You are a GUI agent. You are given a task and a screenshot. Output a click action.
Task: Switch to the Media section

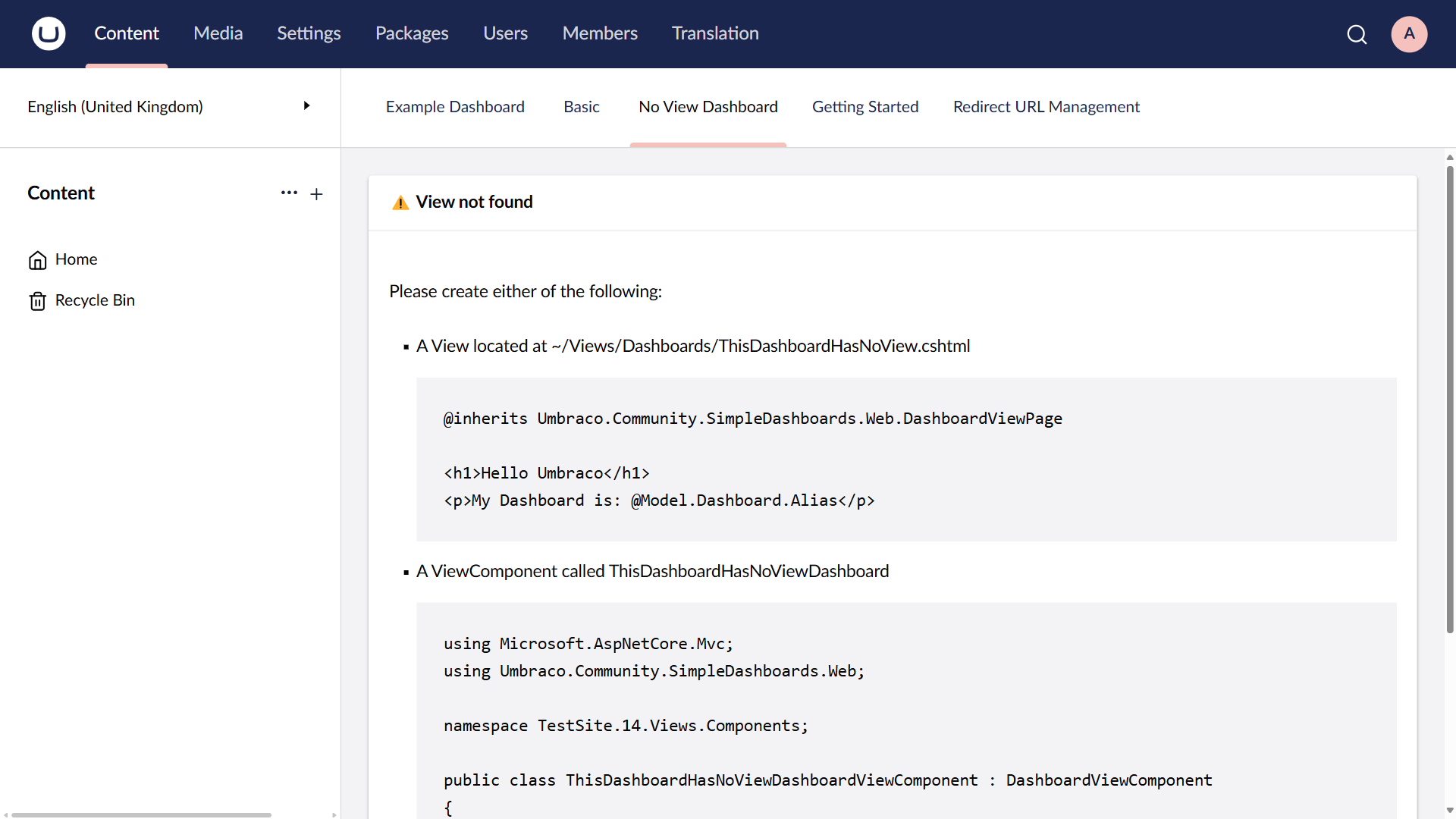coord(218,33)
